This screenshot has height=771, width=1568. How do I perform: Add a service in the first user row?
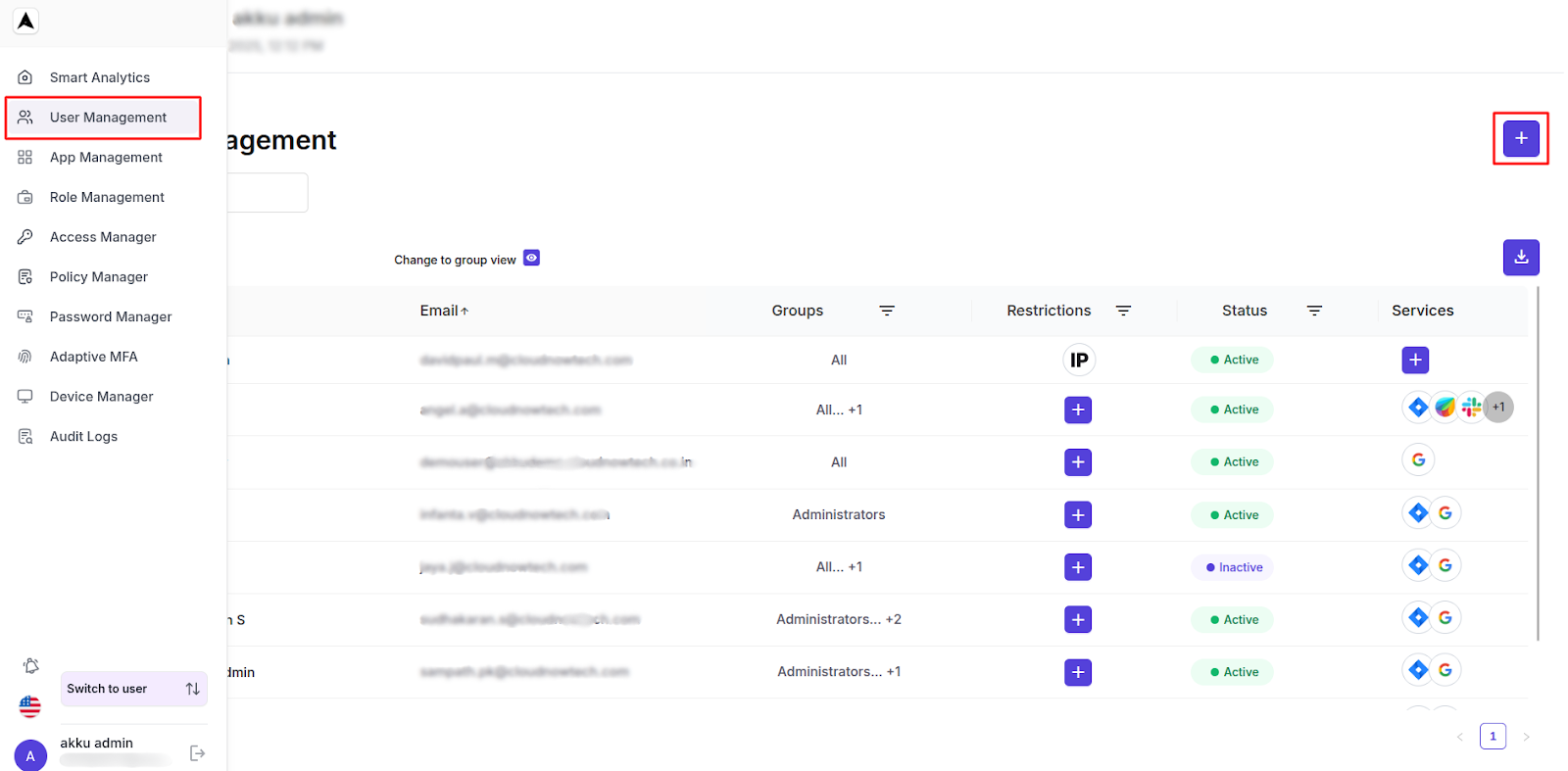click(1415, 360)
